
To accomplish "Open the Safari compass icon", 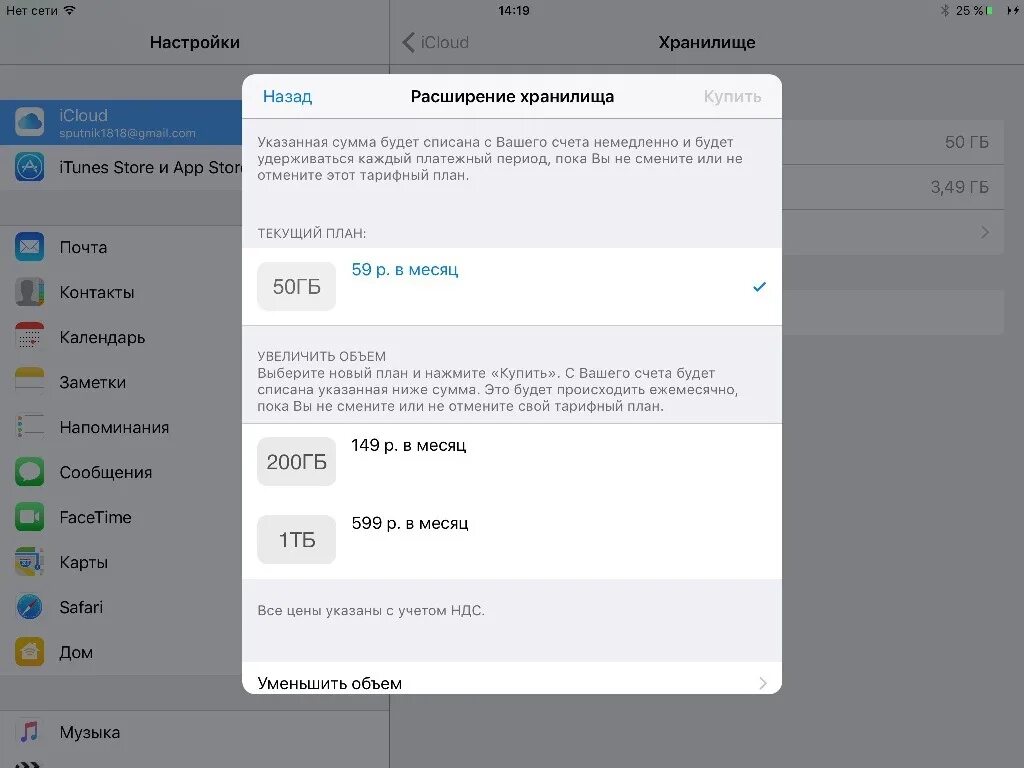I will pos(29,607).
